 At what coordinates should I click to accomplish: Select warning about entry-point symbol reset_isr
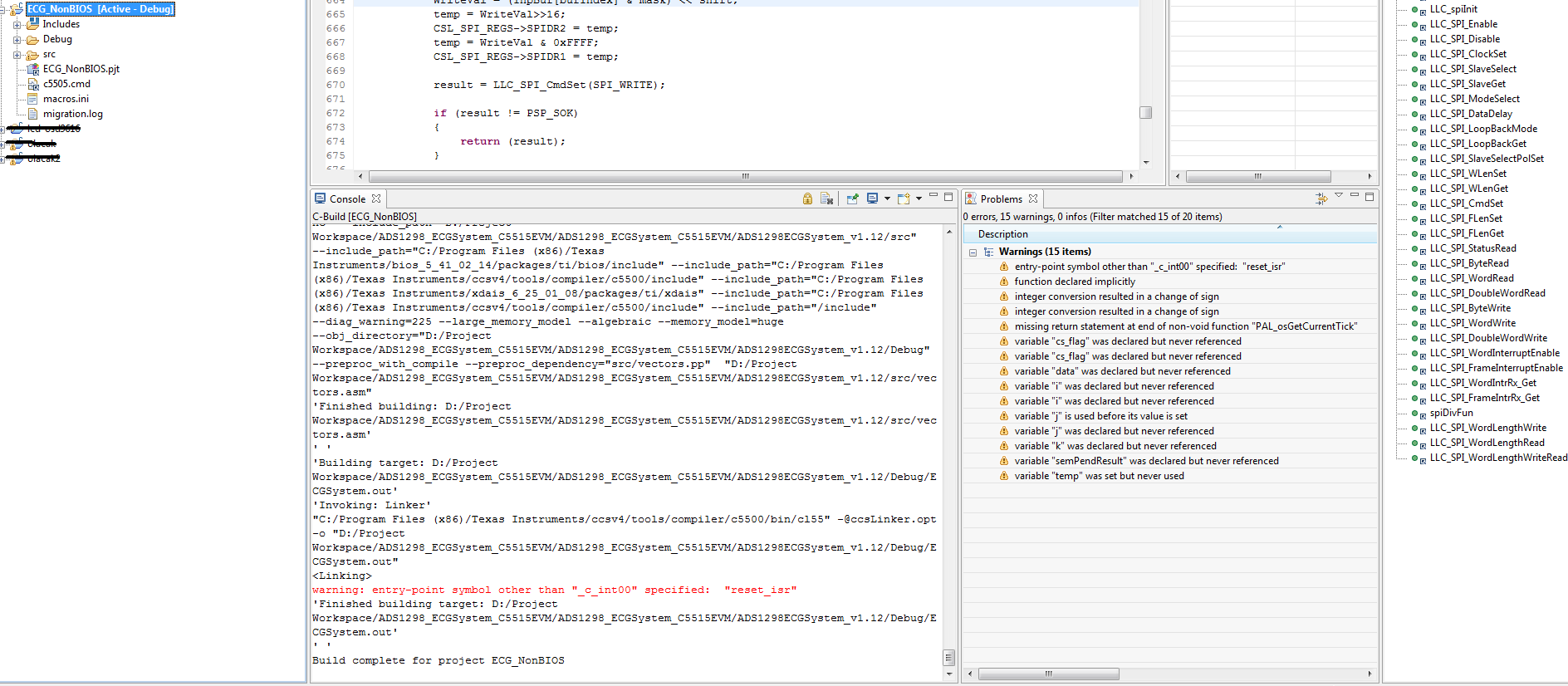point(1149,267)
